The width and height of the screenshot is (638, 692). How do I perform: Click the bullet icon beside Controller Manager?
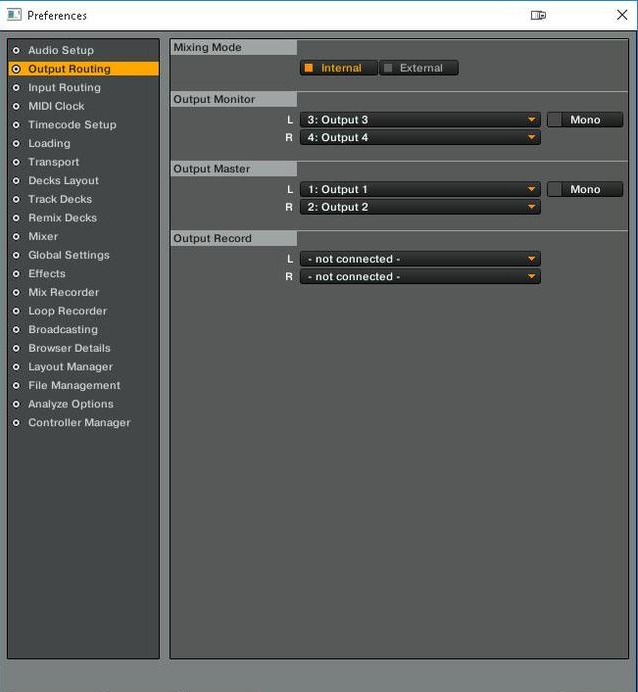point(16,423)
